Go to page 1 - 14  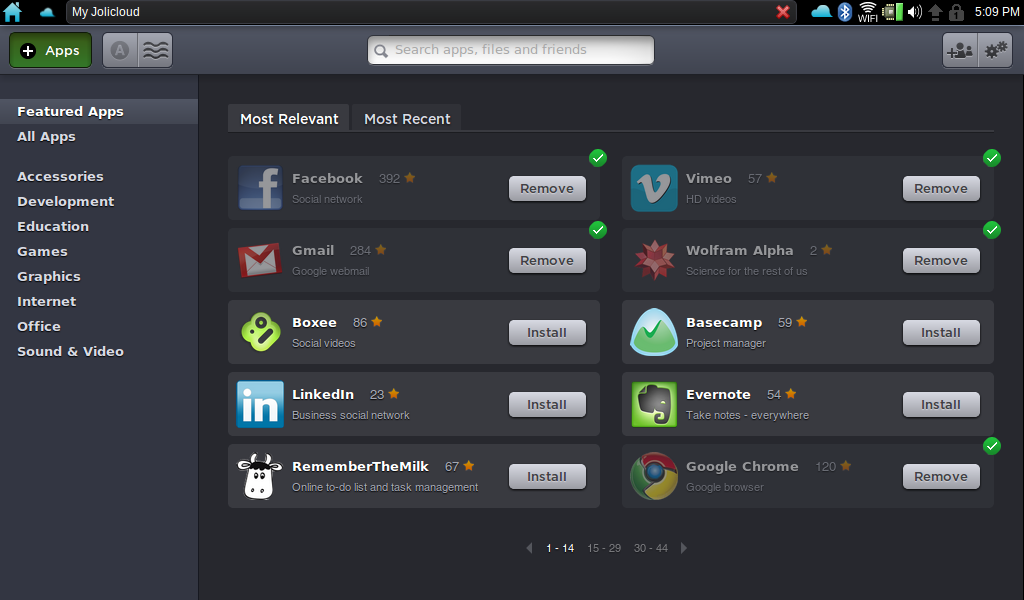click(x=560, y=548)
